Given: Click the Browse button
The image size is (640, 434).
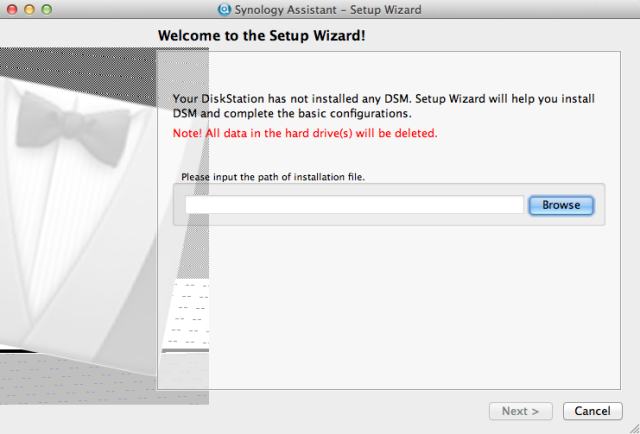Looking at the screenshot, I should point(561,205).
